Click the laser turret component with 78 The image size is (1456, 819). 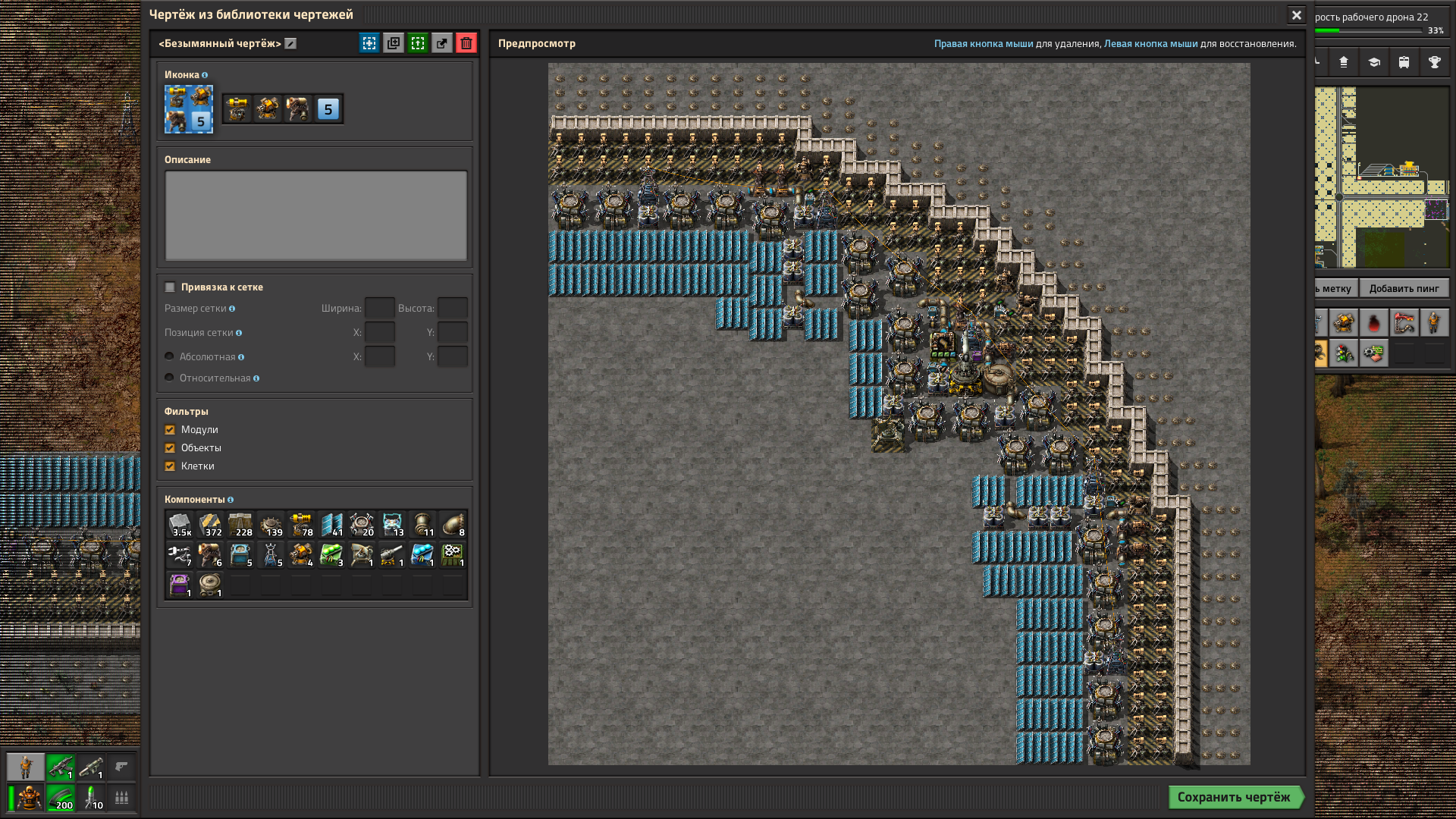tap(301, 525)
